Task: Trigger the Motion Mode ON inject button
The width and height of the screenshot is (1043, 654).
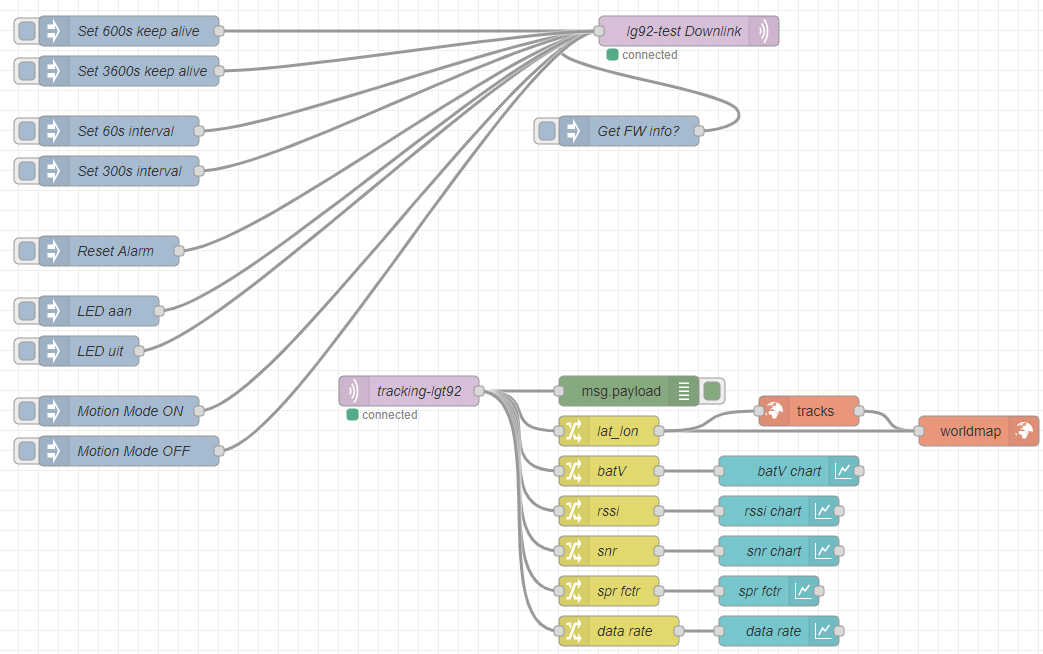Action: 27,411
